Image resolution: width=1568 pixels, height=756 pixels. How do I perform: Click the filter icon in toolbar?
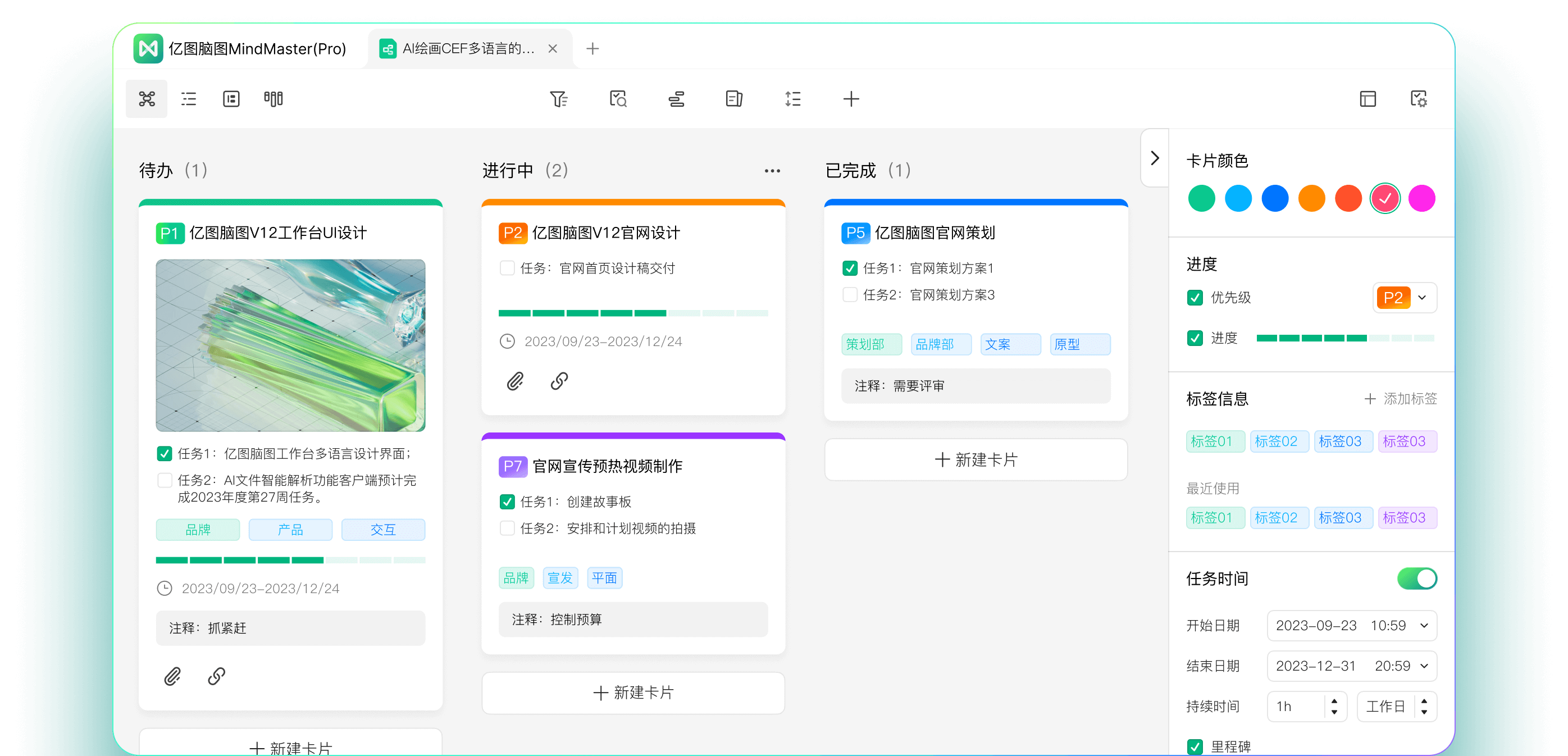(558, 99)
